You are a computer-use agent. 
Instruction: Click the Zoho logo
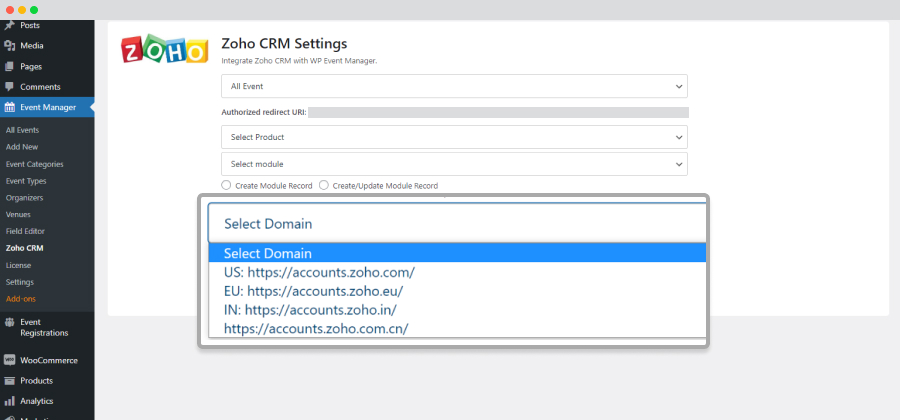pyautogui.click(x=164, y=51)
